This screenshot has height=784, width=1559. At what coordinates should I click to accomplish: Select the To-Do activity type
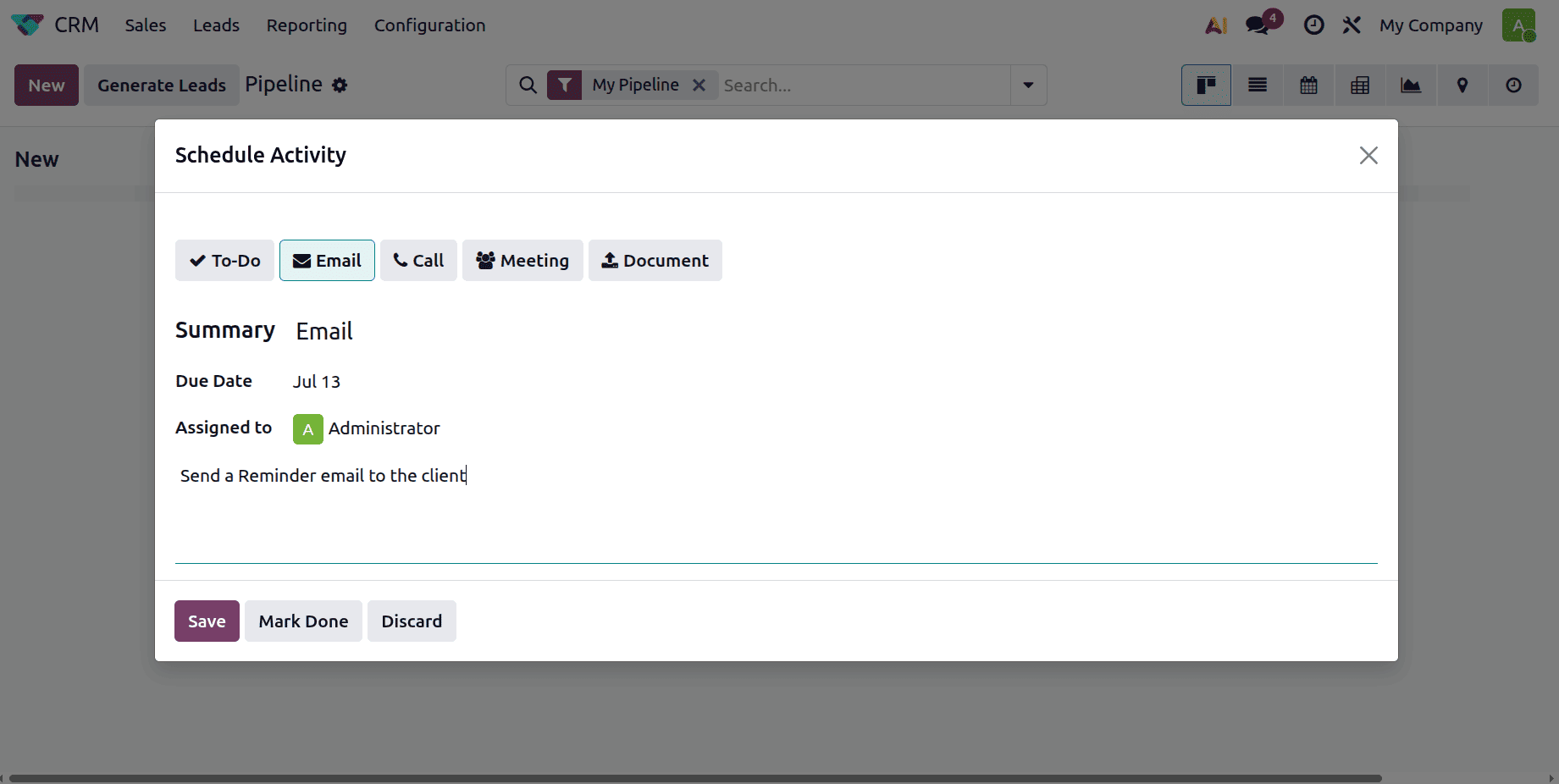pyautogui.click(x=224, y=261)
